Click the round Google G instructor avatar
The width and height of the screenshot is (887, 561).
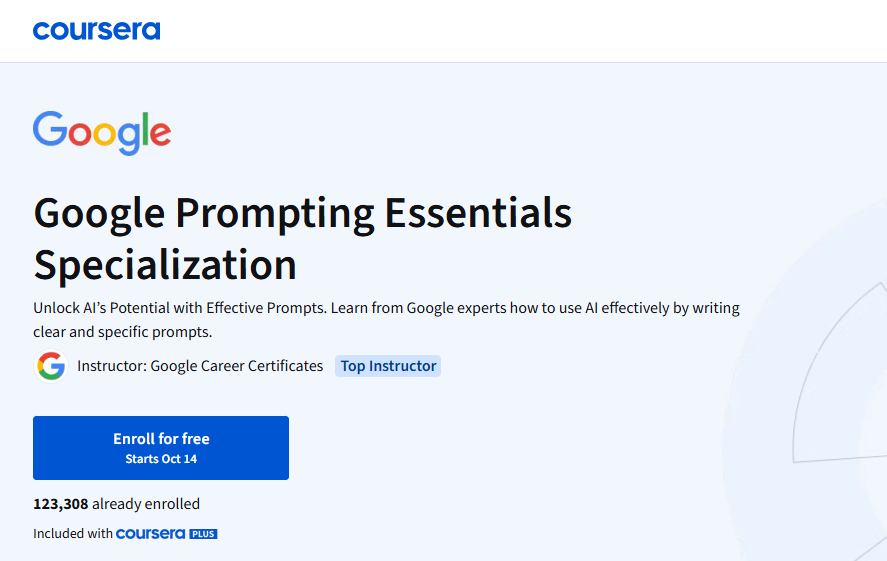[x=51, y=366]
